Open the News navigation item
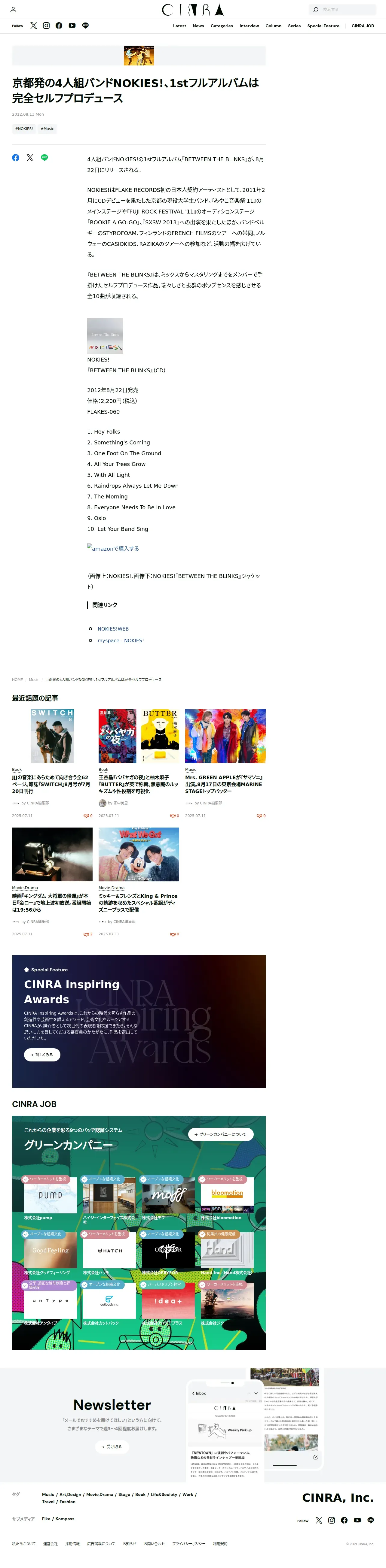Viewport: 386px width, 1568px height. point(198,26)
